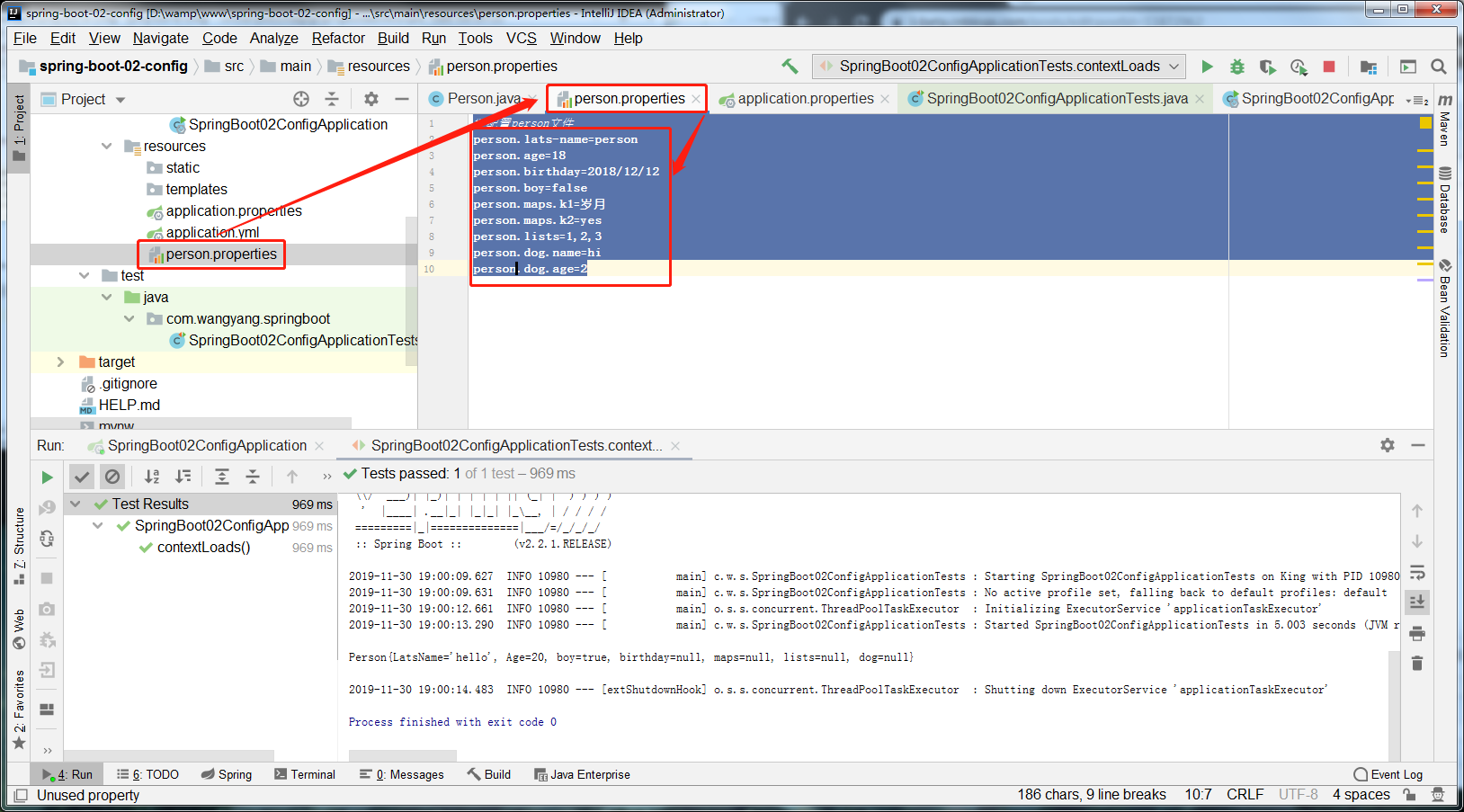Image resolution: width=1464 pixels, height=812 pixels.
Task: Collapse the test folder
Action: coord(85,275)
